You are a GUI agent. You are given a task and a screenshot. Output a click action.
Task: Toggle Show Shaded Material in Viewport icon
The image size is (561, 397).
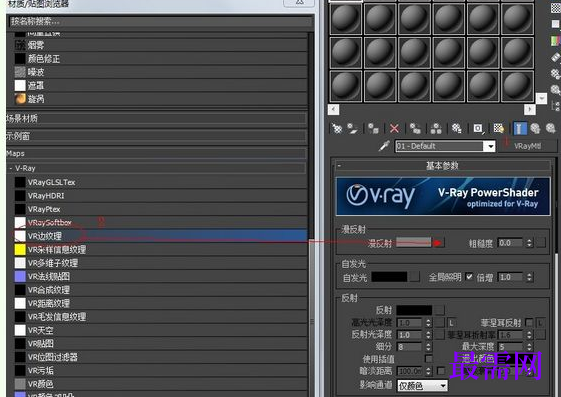[x=499, y=128]
